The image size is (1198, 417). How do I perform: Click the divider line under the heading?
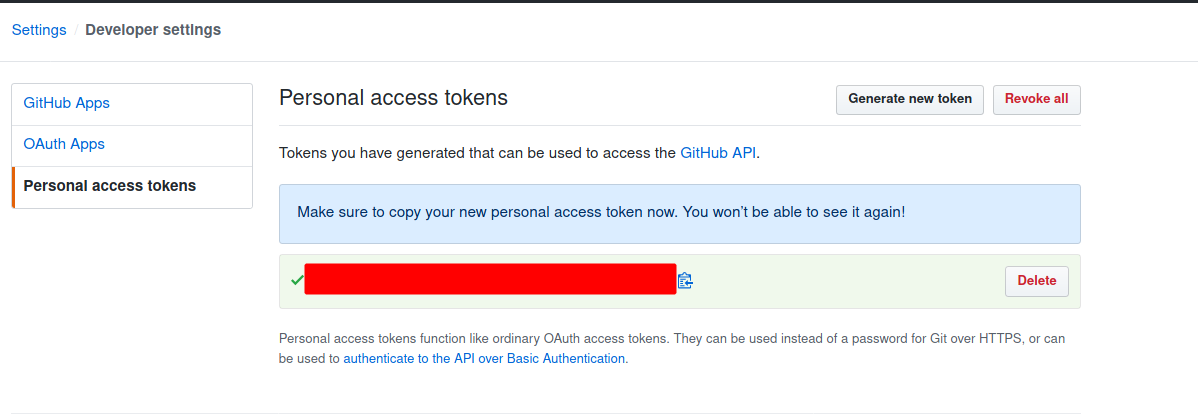point(679,125)
